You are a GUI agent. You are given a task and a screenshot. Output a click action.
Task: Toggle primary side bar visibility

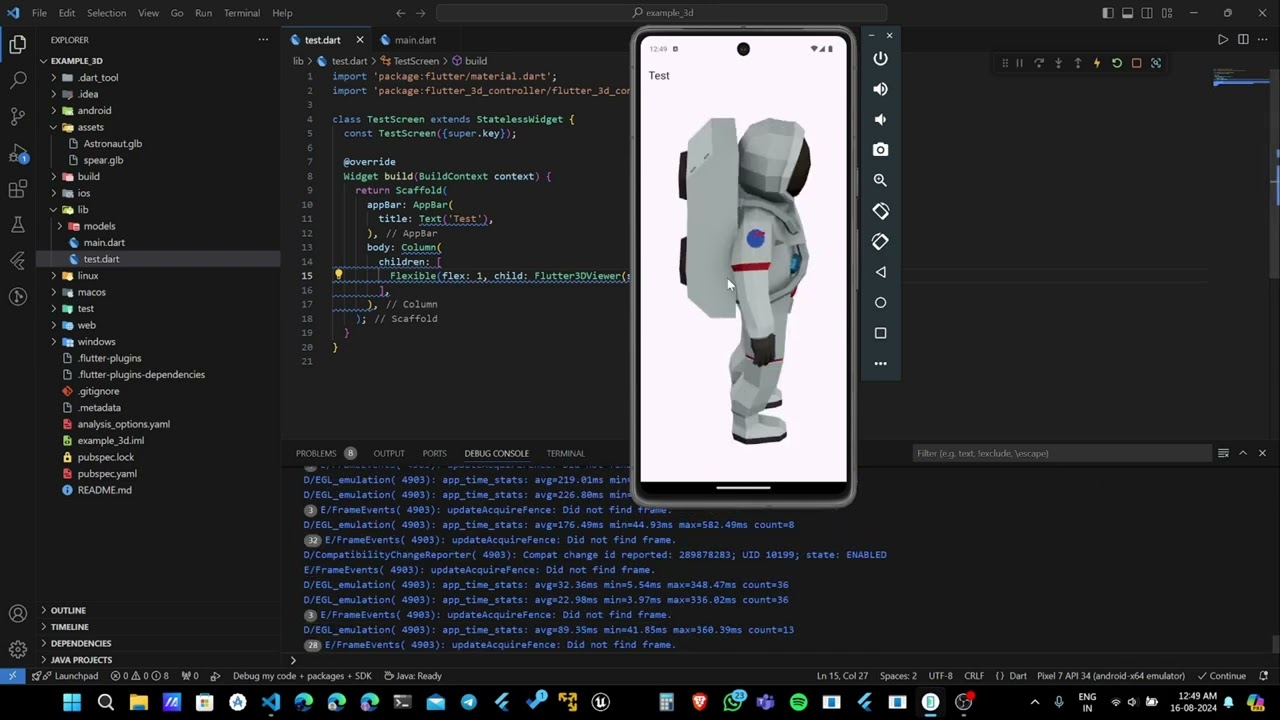pyautogui.click(x=1107, y=13)
